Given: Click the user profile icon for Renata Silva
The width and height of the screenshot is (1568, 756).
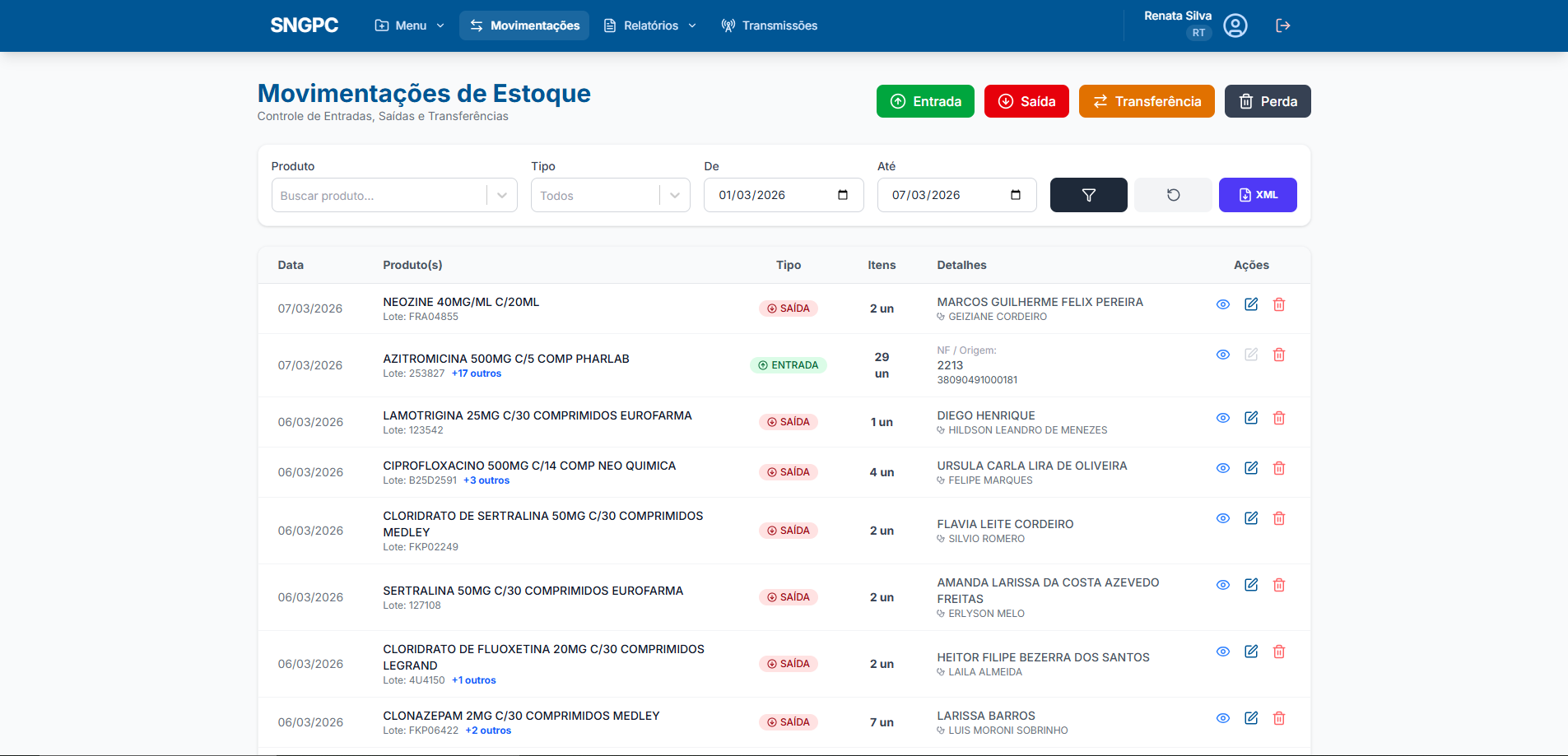Looking at the screenshot, I should 1235,26.
